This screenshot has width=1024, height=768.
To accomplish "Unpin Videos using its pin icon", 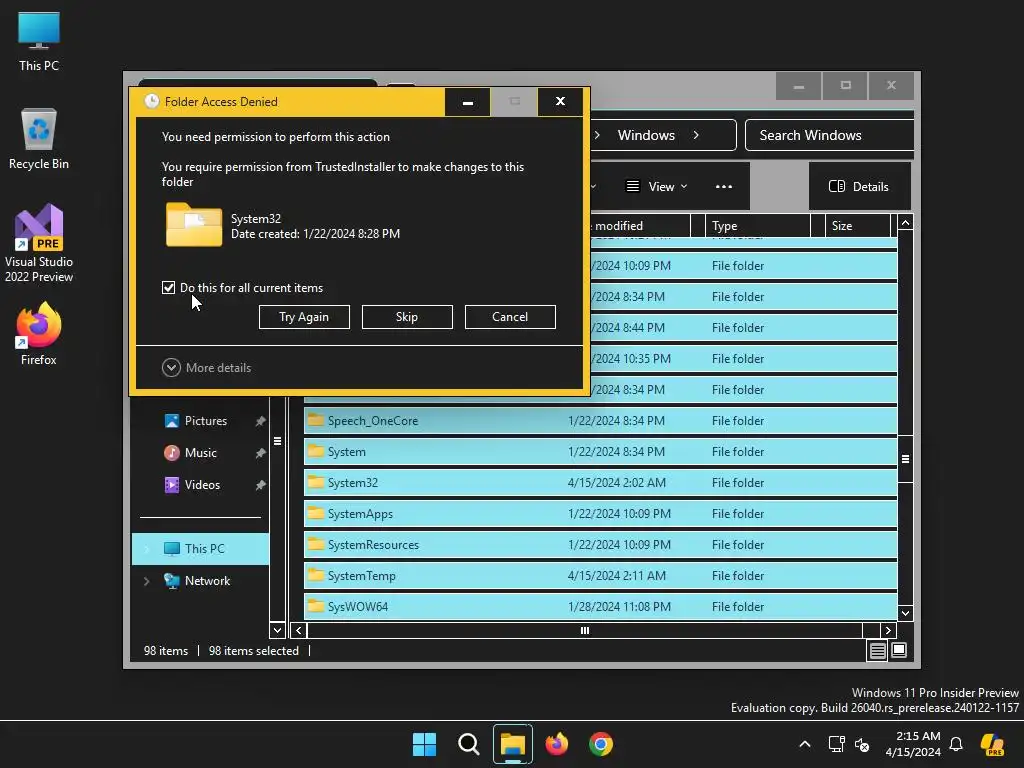I will pos(260,485).
